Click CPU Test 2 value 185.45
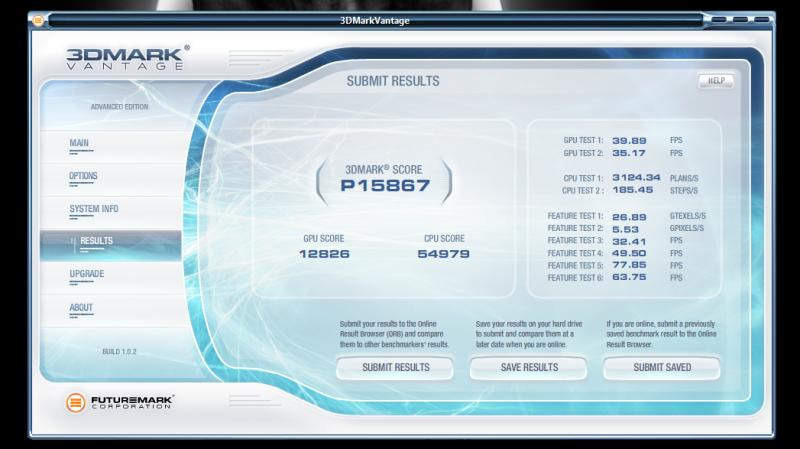The height and width of the screenshot is (449, 800). (x=633, y=190)
